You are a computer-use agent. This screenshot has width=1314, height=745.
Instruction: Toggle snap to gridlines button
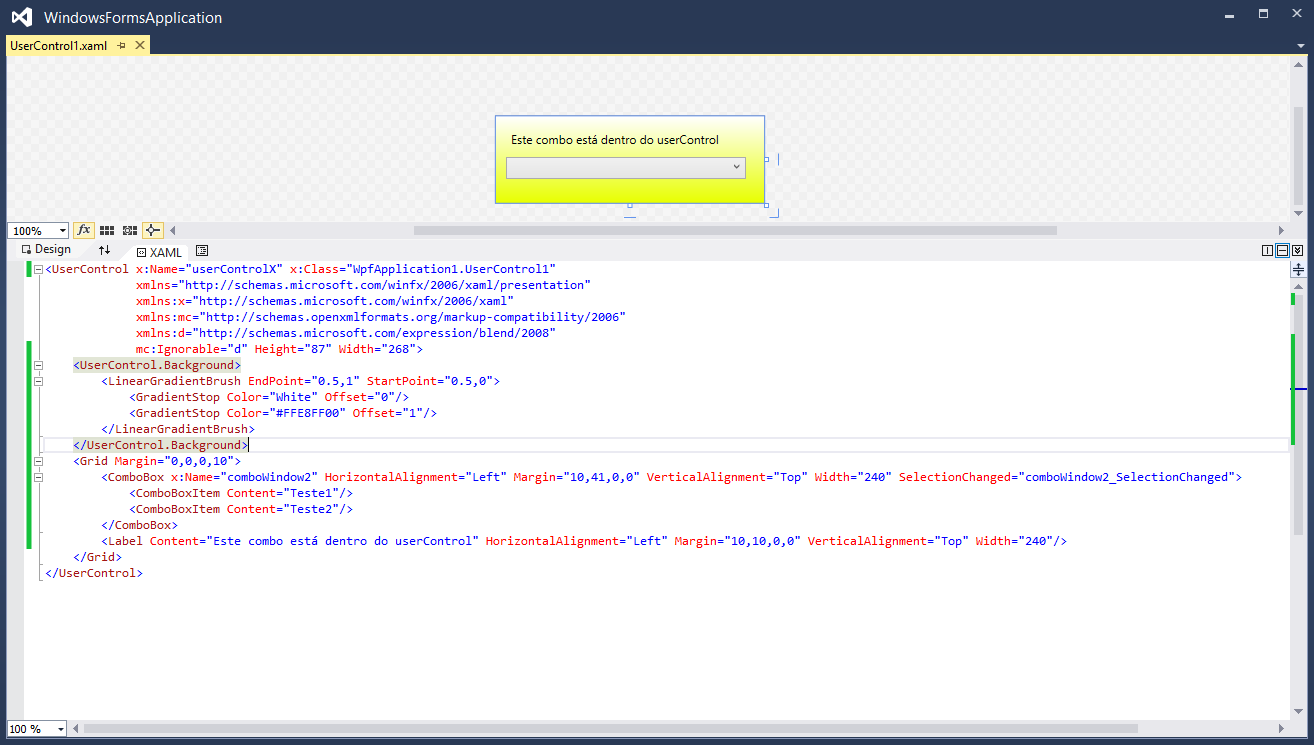pyautogui.click(x=130, y=230)
